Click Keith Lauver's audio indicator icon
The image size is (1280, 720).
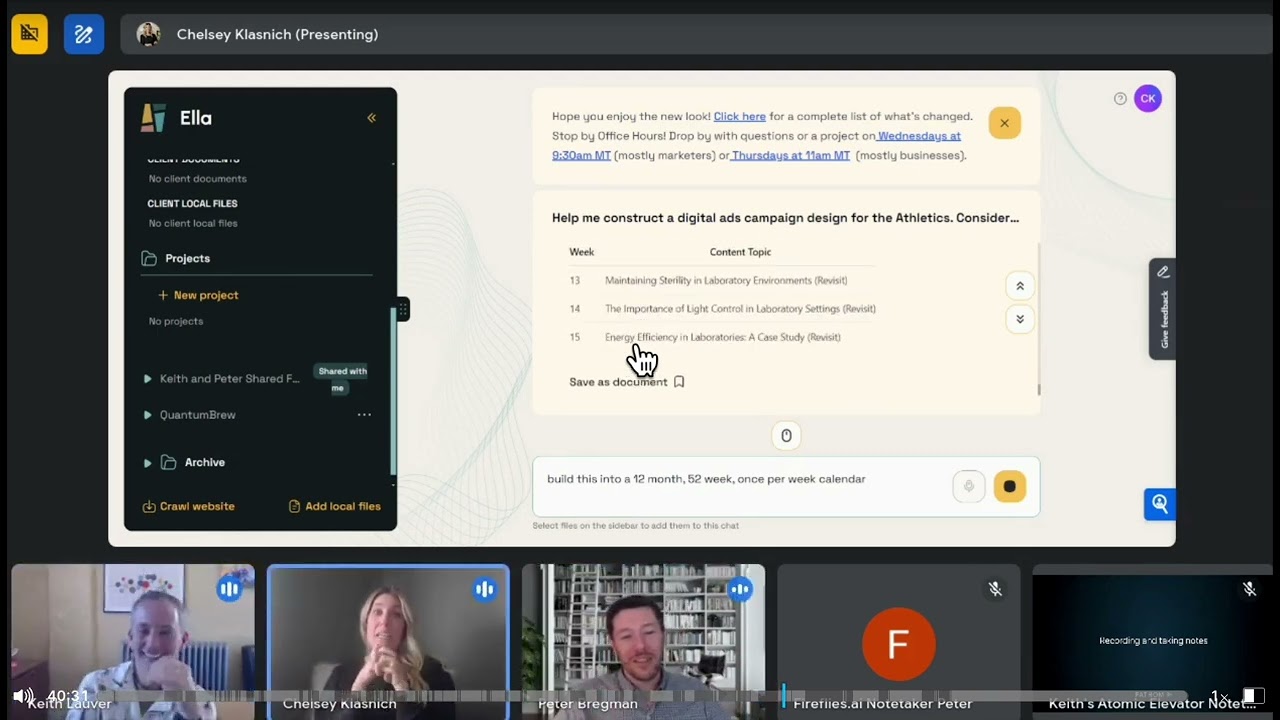pos(229,589)
